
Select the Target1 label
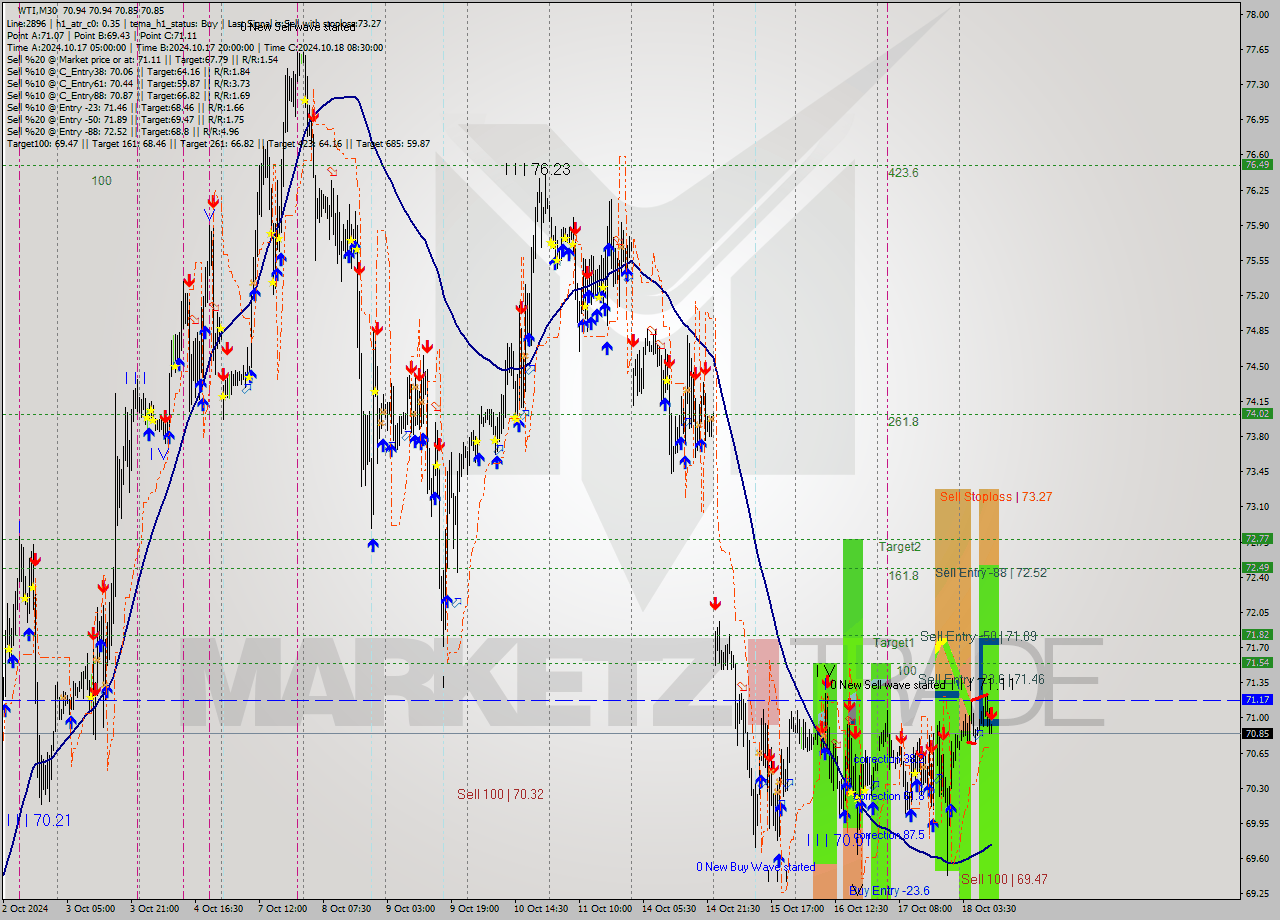pos(893,642)
